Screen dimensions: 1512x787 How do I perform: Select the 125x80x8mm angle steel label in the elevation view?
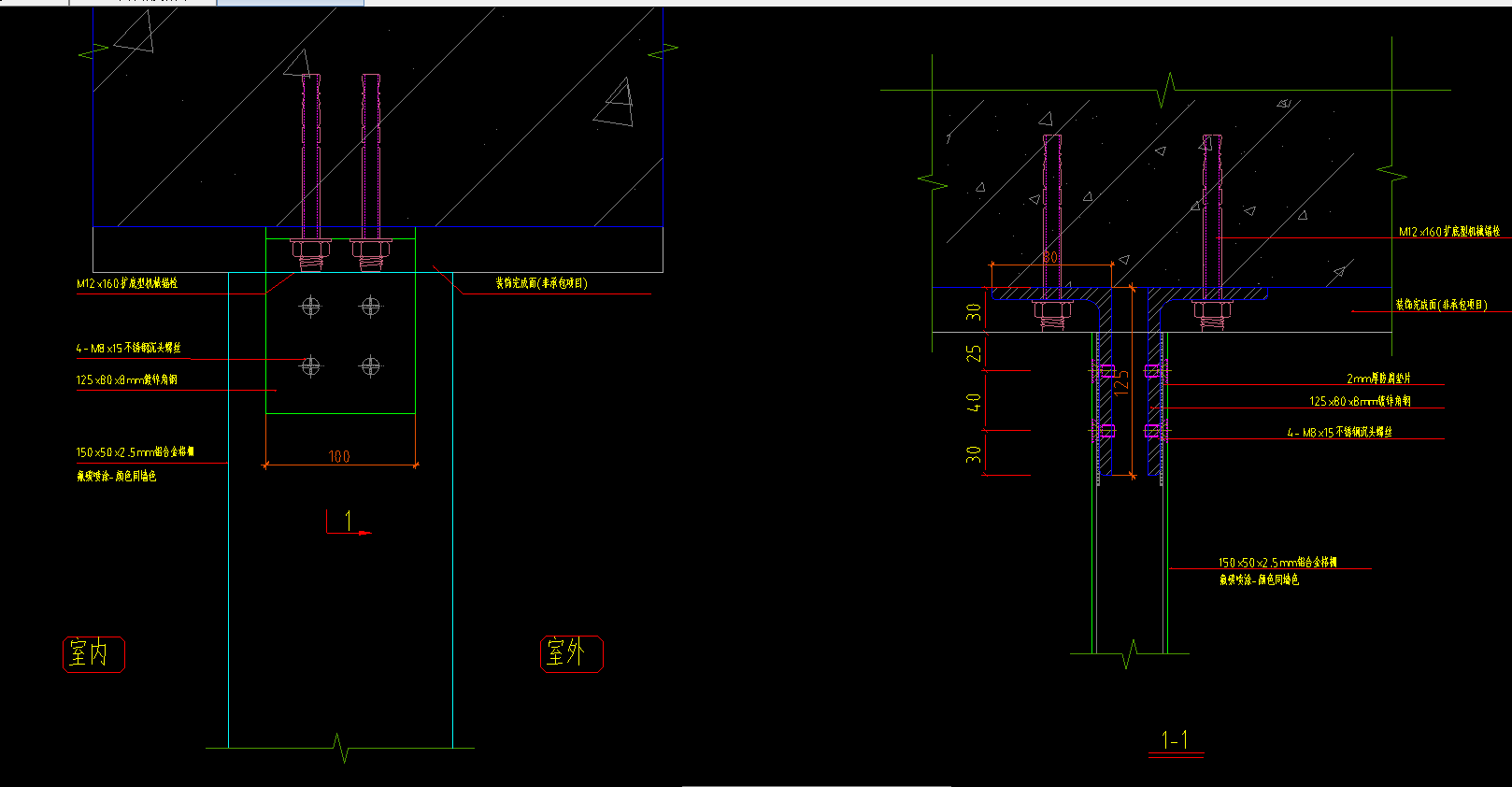pyautogui.click(x=126, y=379)
